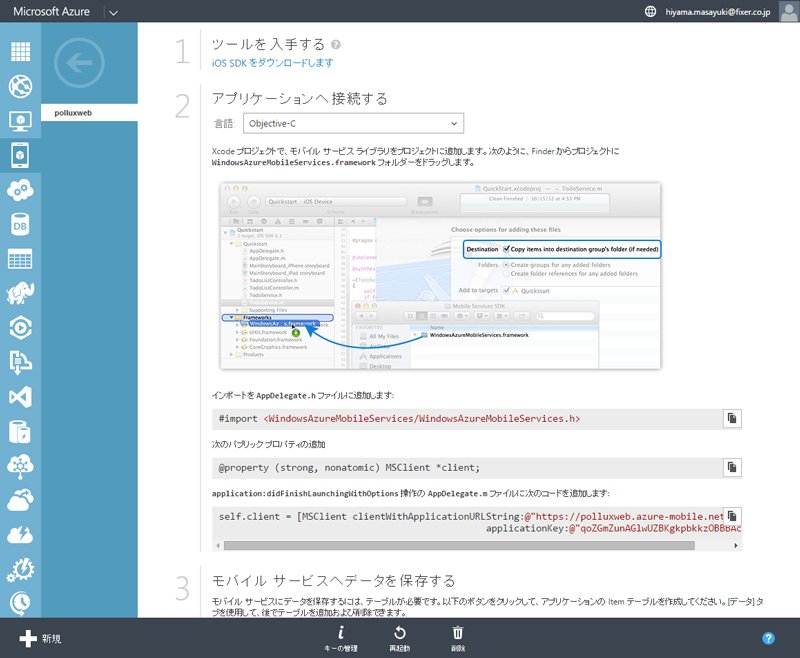This screenshot has height=658, width=800.
Task: Open Media Services play icon
Action: point(20,328)
